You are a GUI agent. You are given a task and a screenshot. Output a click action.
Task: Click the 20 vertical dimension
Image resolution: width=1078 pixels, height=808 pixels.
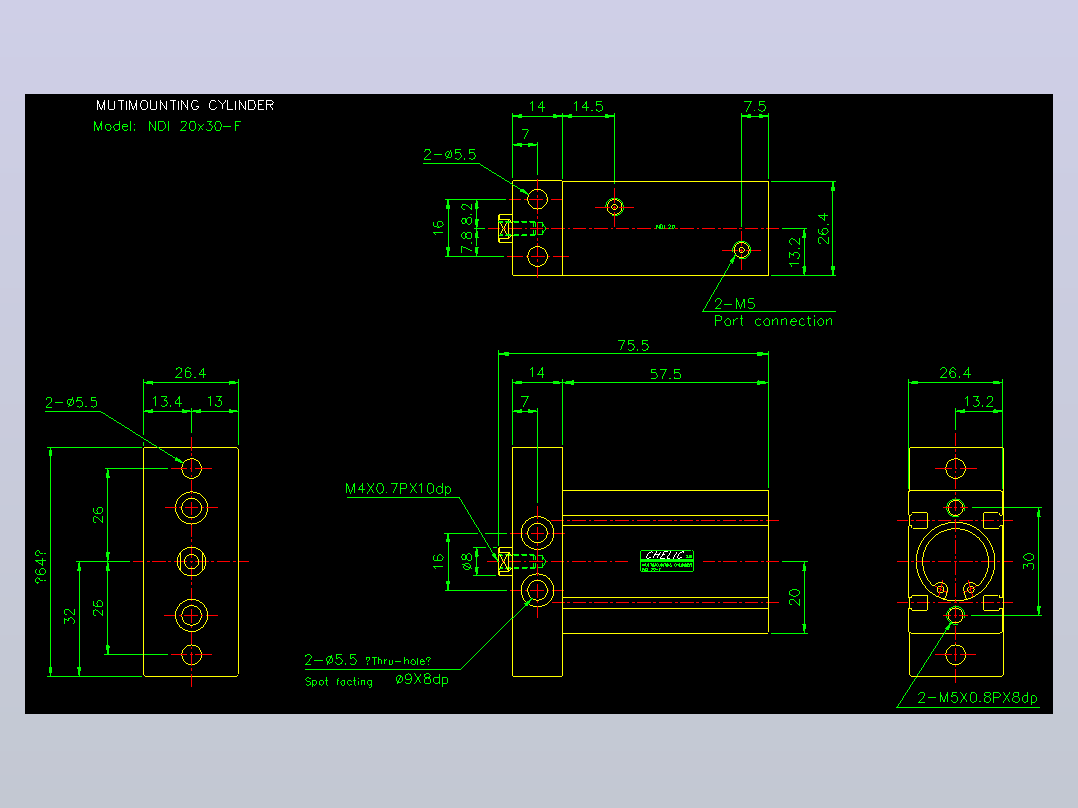(795, 597)
